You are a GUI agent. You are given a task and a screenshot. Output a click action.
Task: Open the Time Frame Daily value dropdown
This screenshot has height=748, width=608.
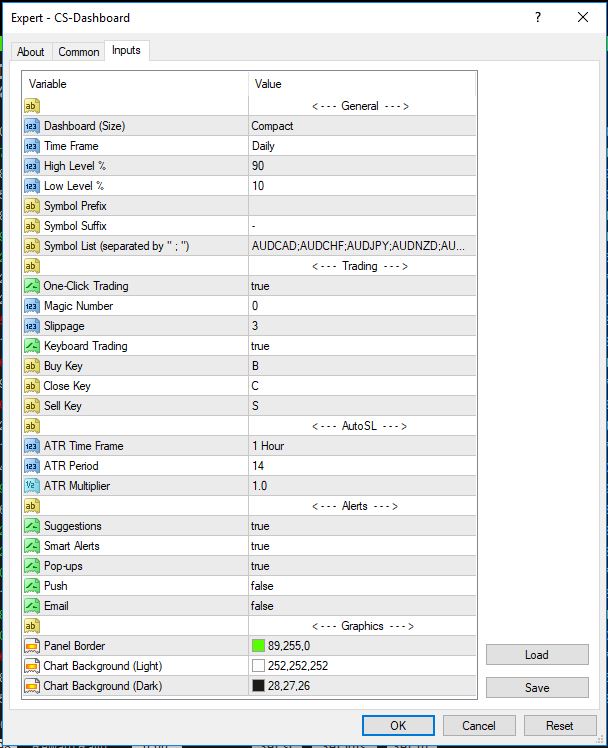tap(362, 146)
